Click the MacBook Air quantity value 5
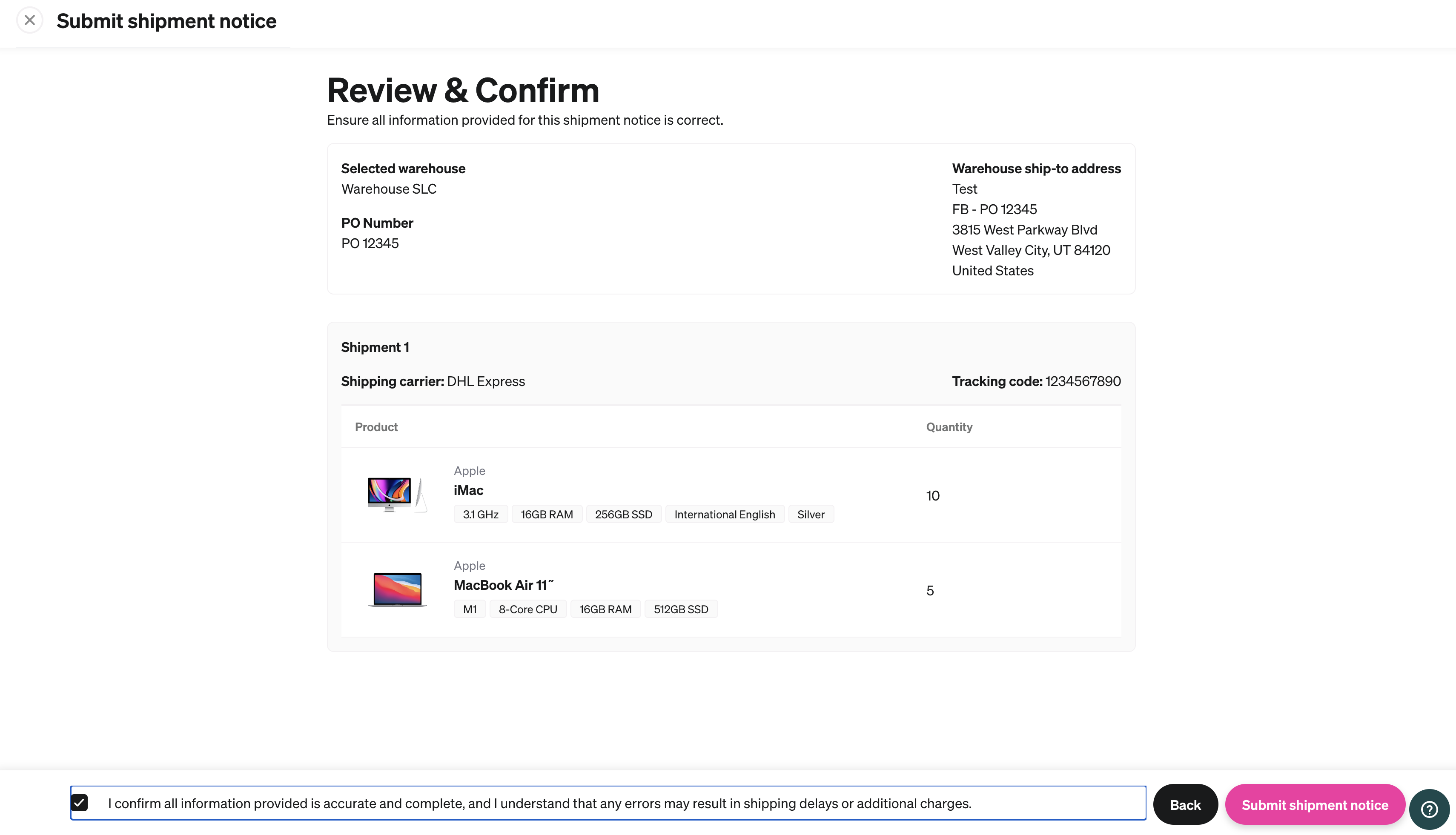The width and height of the screenshot is (1456, 835). click(930, 591)
